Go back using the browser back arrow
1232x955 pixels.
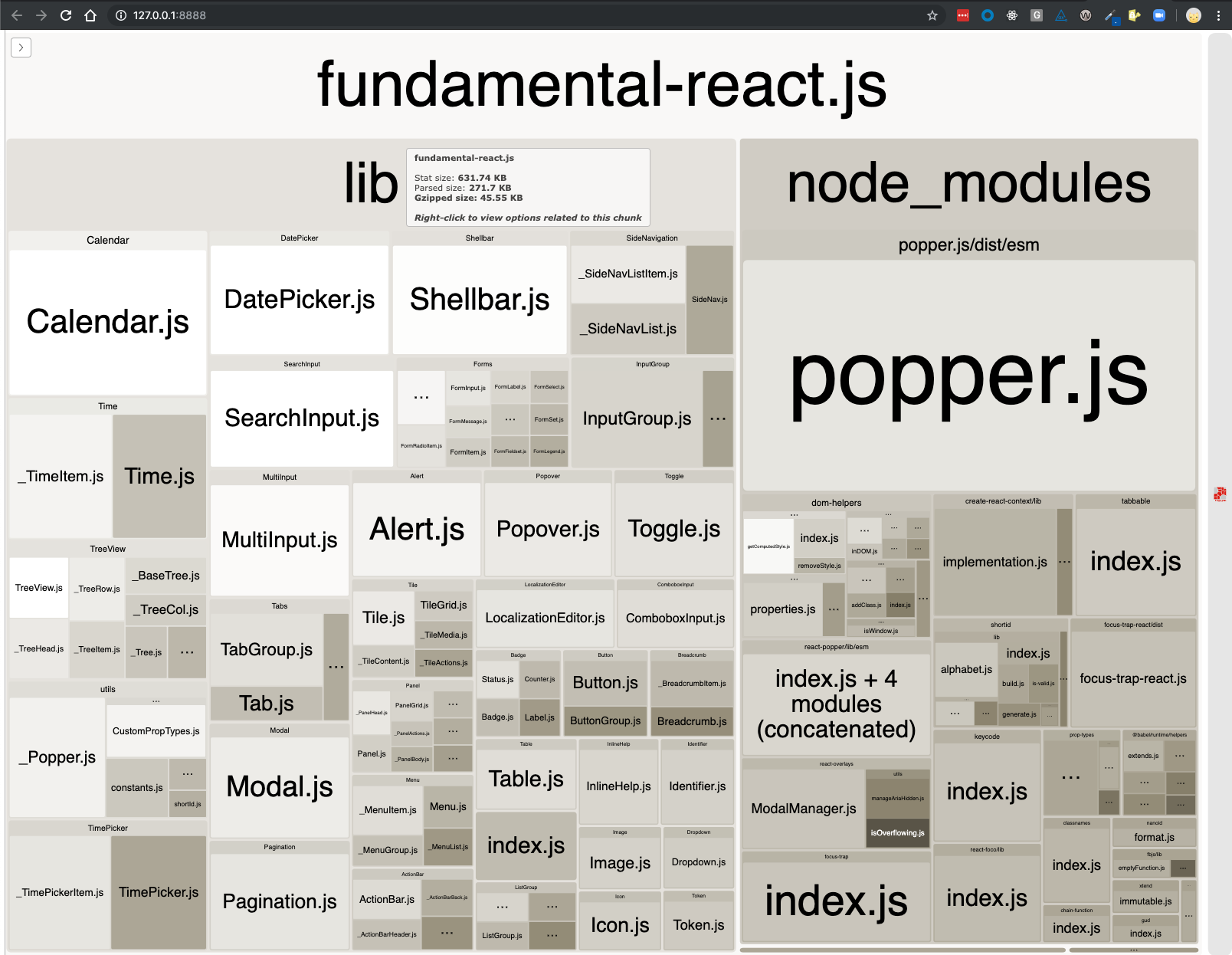(x=17, y=15)
